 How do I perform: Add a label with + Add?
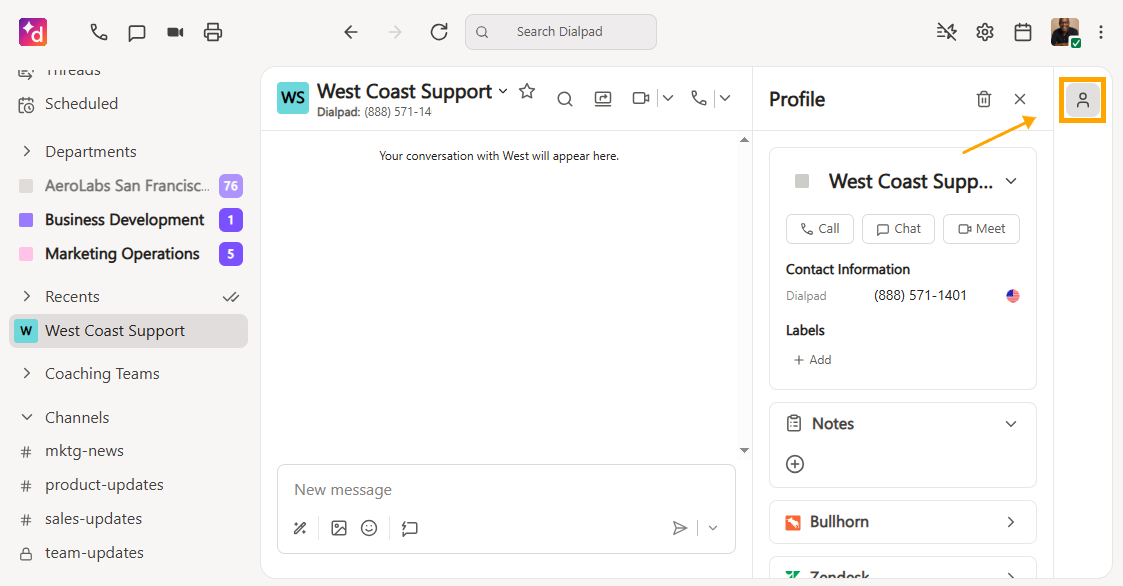click(x=812, y=360)
